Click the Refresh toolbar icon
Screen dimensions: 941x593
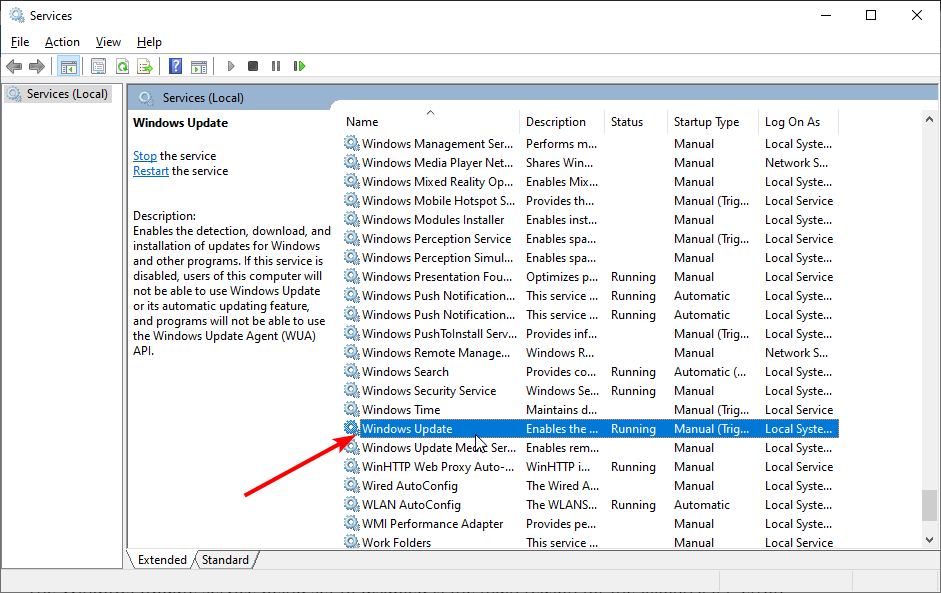[x=122, y=66]
